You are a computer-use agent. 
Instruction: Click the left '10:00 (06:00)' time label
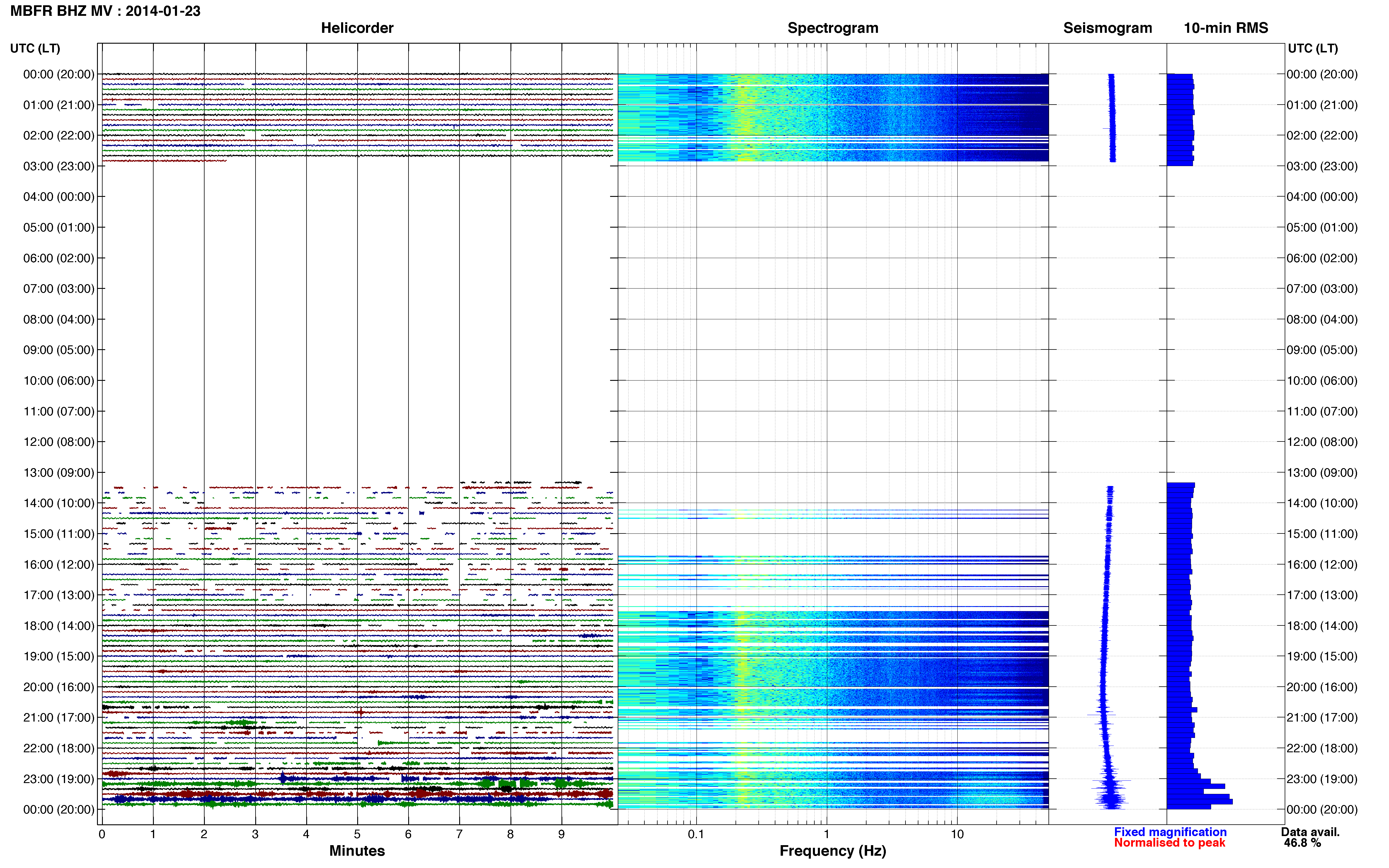[59, 381]
